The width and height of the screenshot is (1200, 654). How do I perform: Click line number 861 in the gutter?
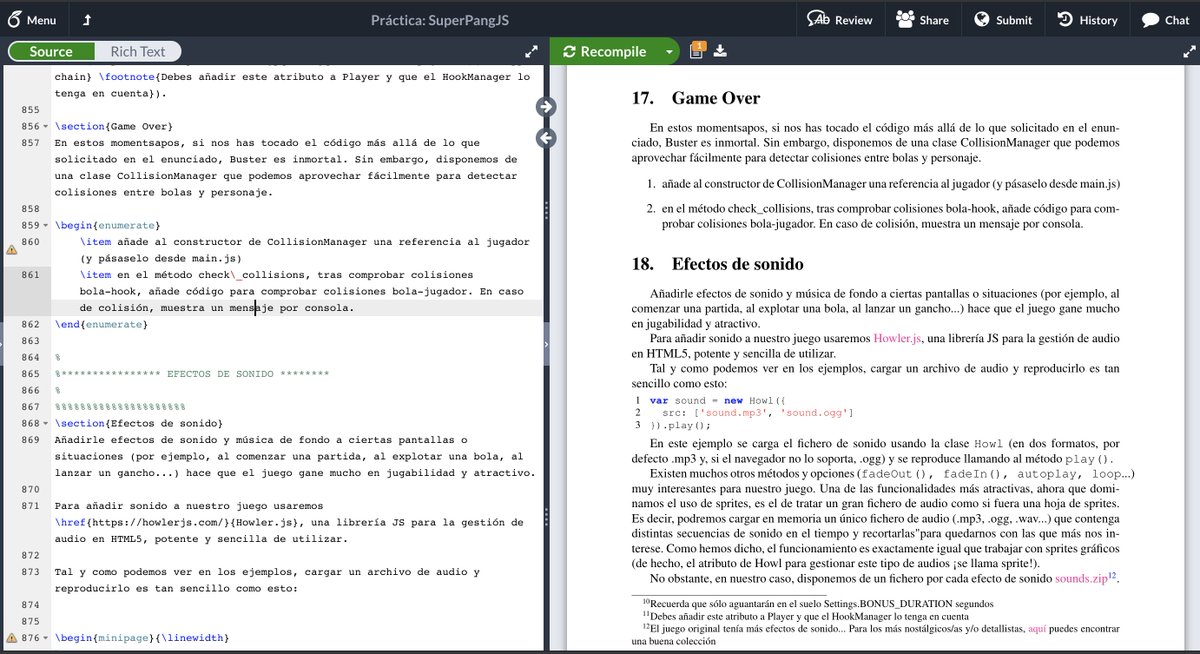tap(29, 275)
